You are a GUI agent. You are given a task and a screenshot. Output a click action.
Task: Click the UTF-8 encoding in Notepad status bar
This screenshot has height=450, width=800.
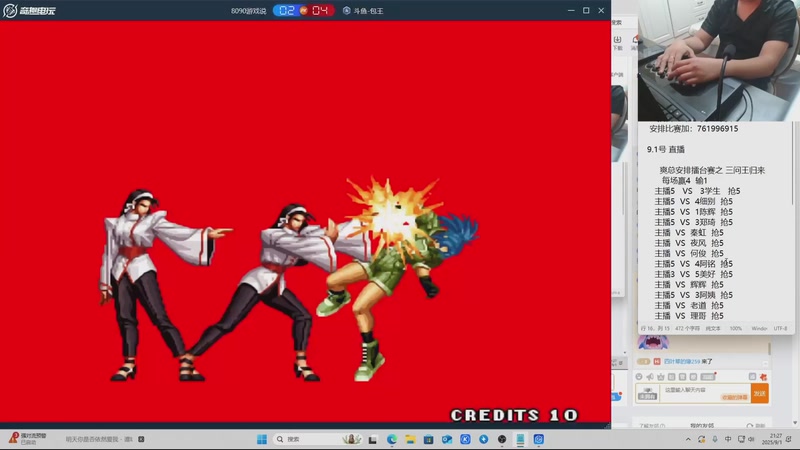780,329
